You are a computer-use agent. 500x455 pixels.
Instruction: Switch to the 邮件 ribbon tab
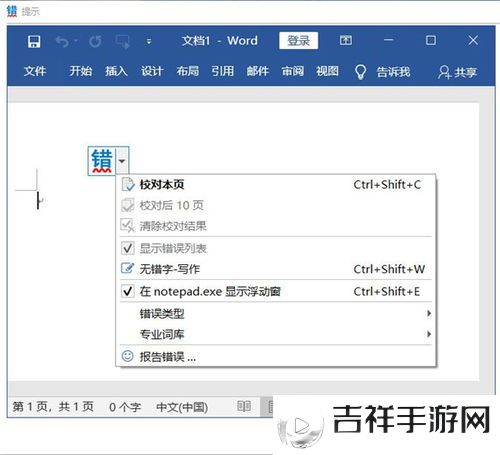[x=258, y=71]
